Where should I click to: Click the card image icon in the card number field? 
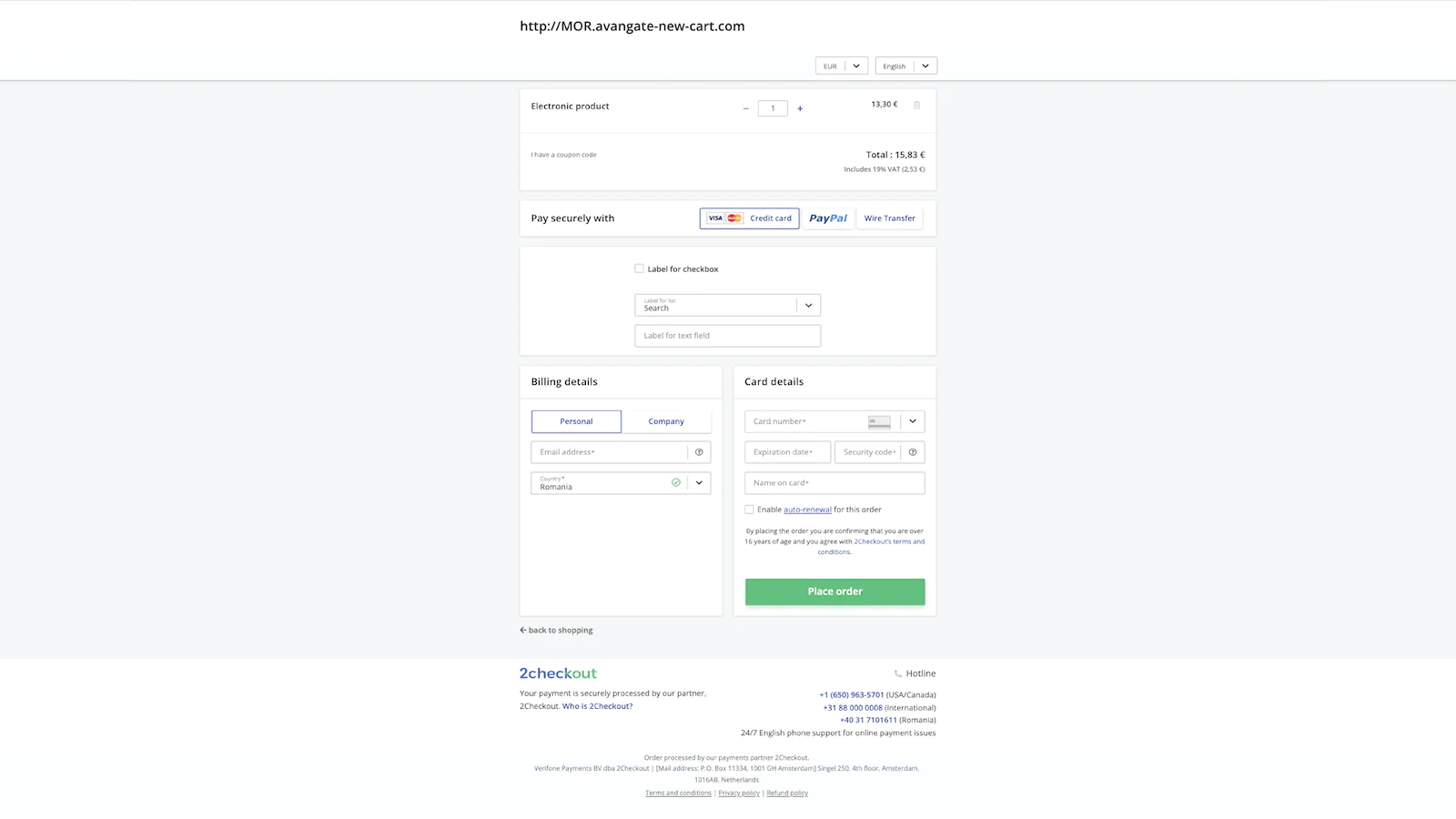coord(879,421)
